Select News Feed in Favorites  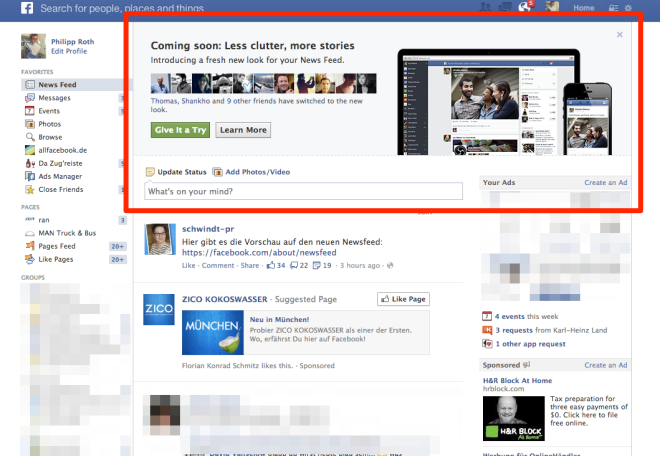tap(76, 85)
